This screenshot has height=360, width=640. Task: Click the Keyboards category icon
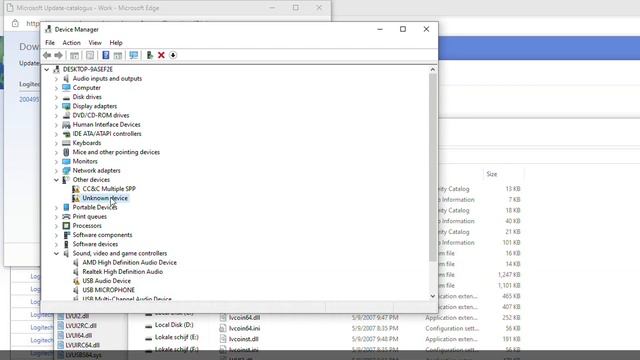(x=66, y=143)
